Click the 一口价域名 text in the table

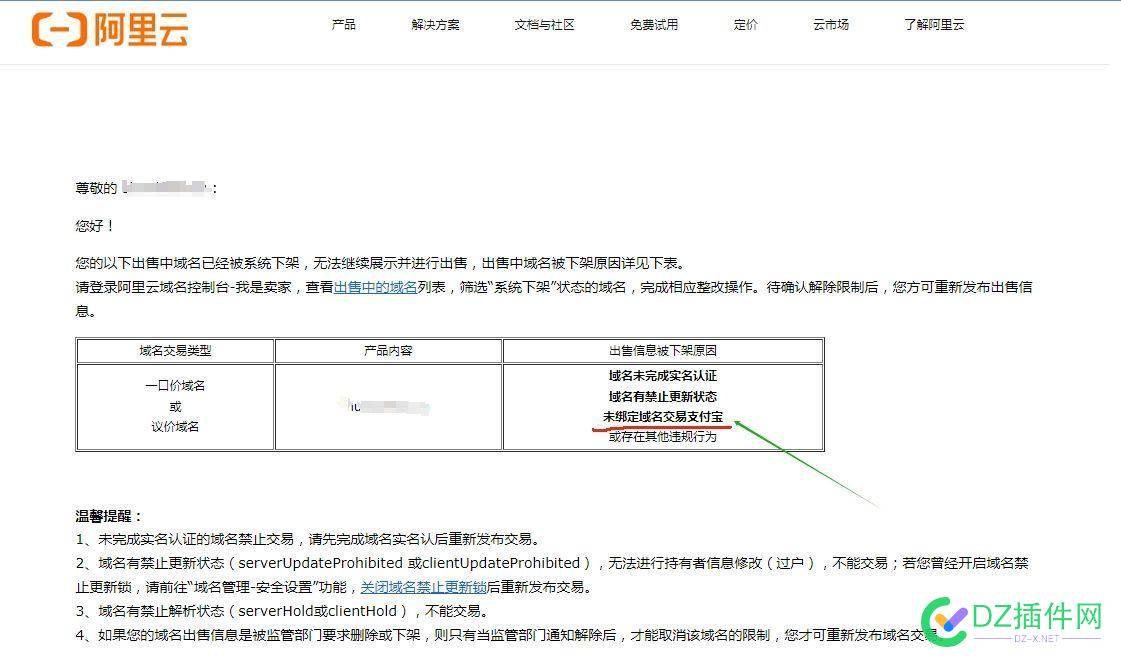point(175,386)
